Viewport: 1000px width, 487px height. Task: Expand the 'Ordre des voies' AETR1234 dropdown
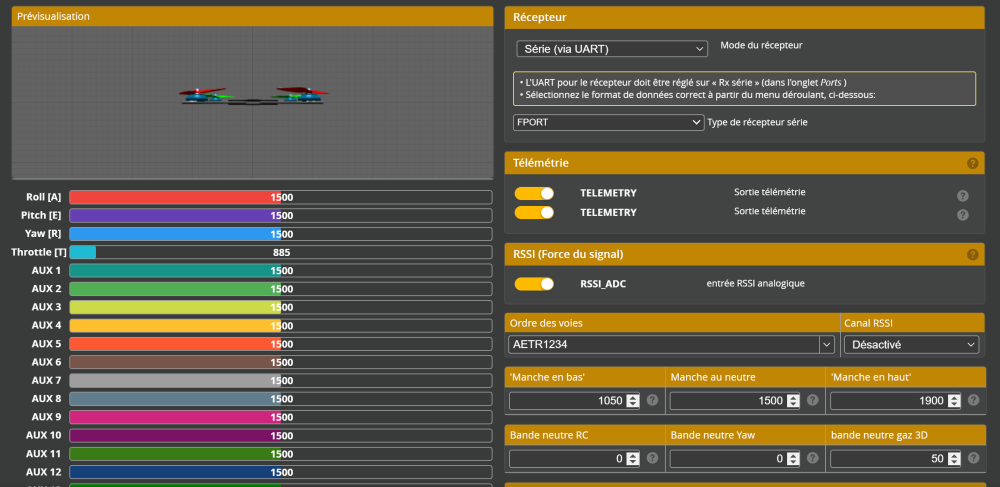point(671,344)
